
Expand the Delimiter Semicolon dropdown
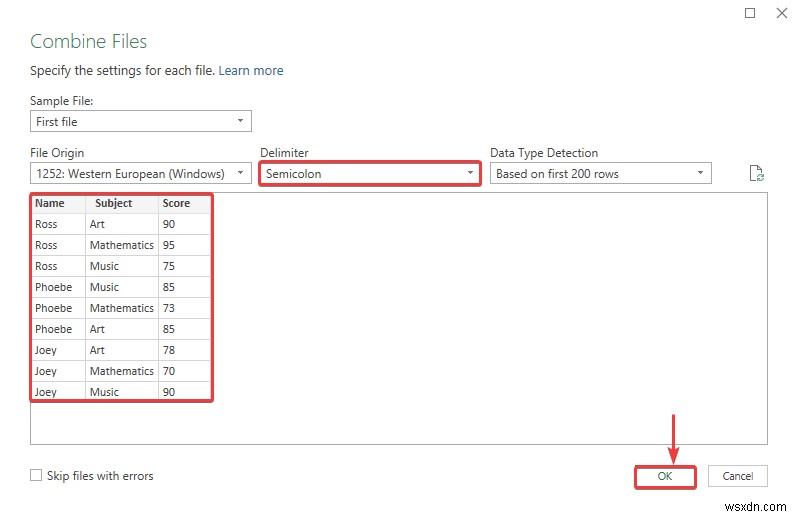tap(370, 174)
